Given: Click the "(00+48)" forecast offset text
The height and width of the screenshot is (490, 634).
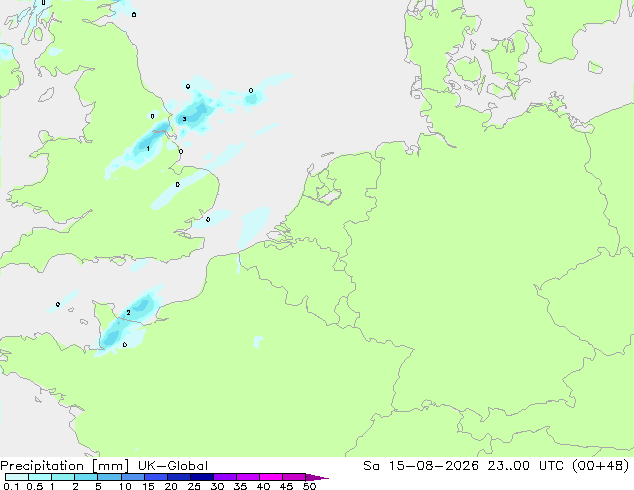Looking at the screenshot, I should point(601,466).
